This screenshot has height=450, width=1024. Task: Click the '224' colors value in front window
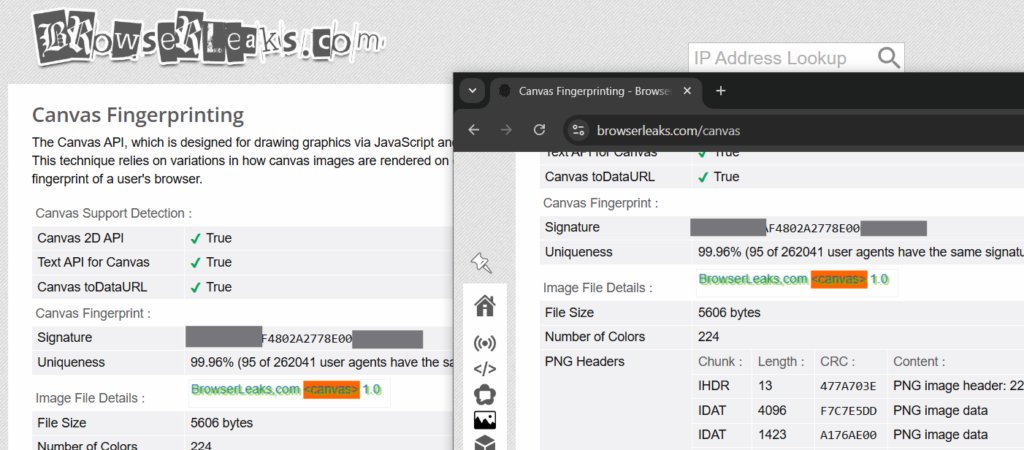point(709,337)
